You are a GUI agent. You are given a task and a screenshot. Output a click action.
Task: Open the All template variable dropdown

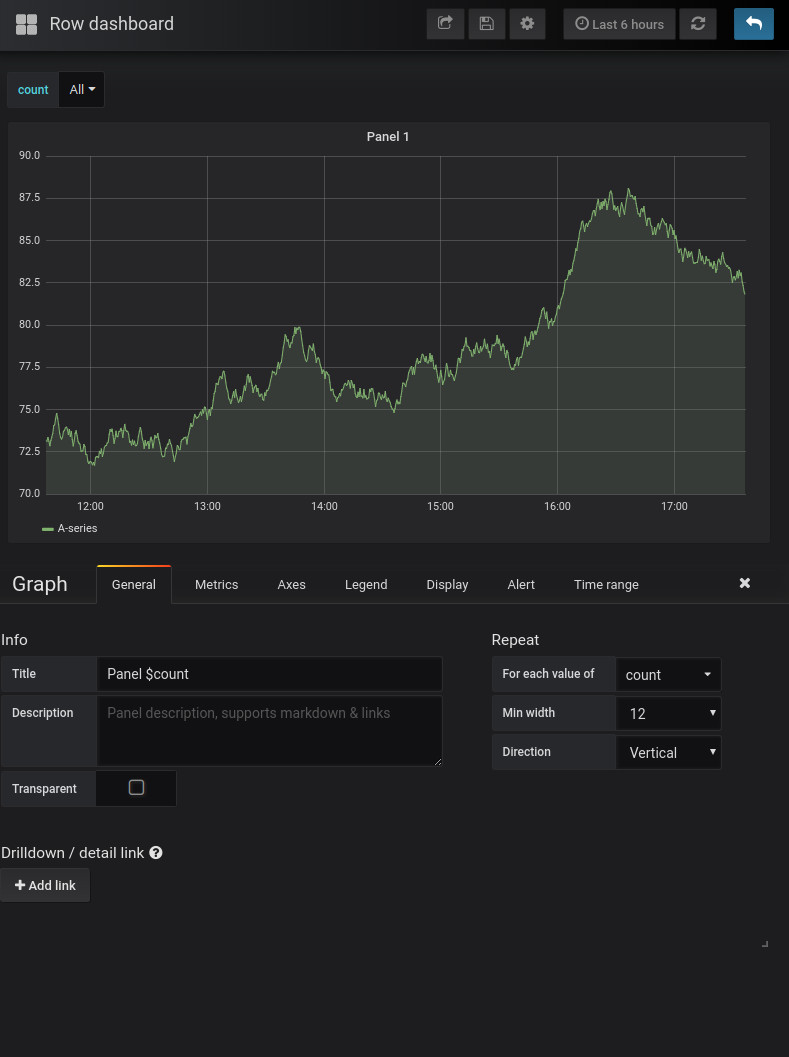coord(81,89)
